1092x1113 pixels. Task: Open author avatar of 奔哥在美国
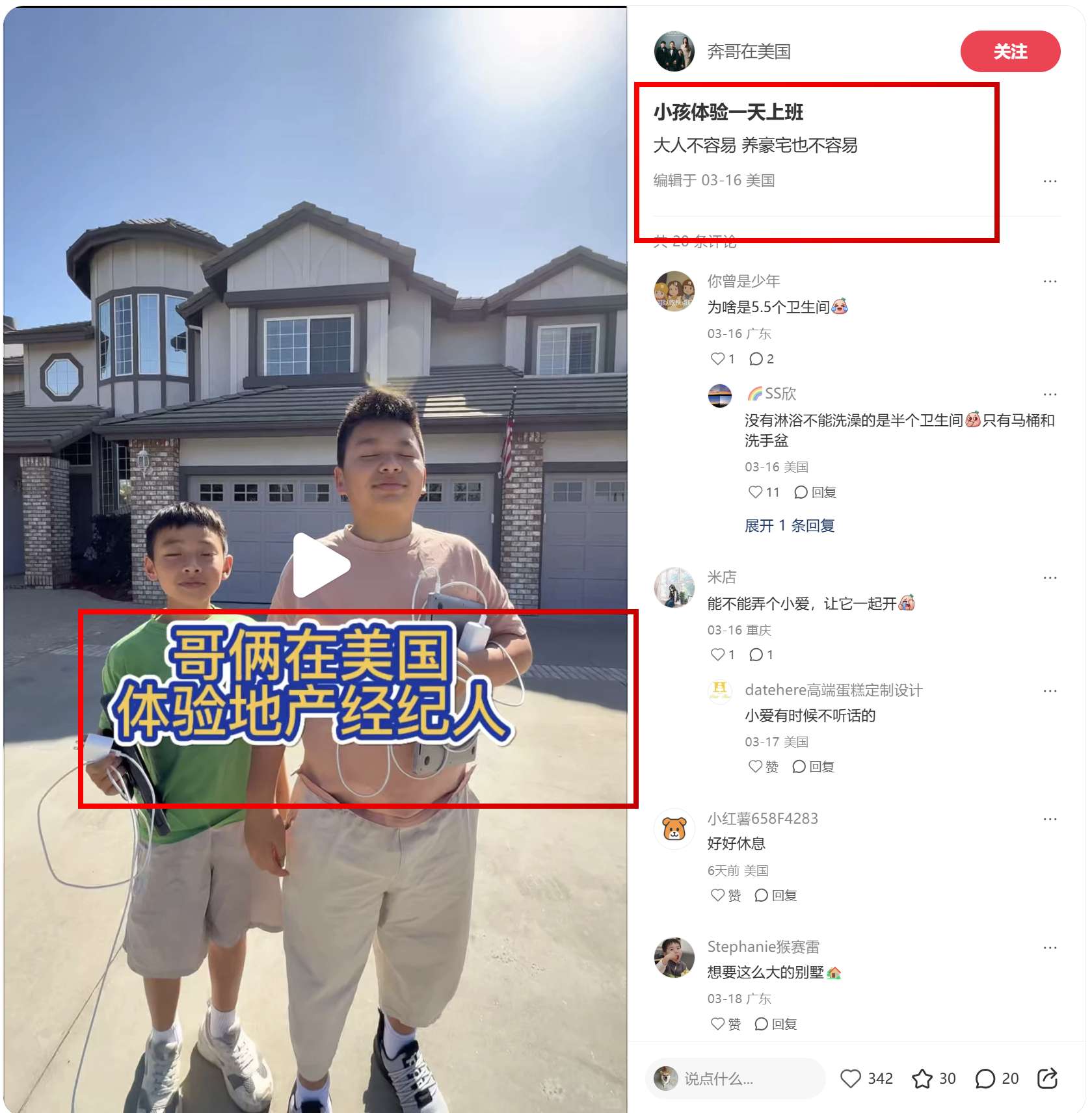[674, 51]
